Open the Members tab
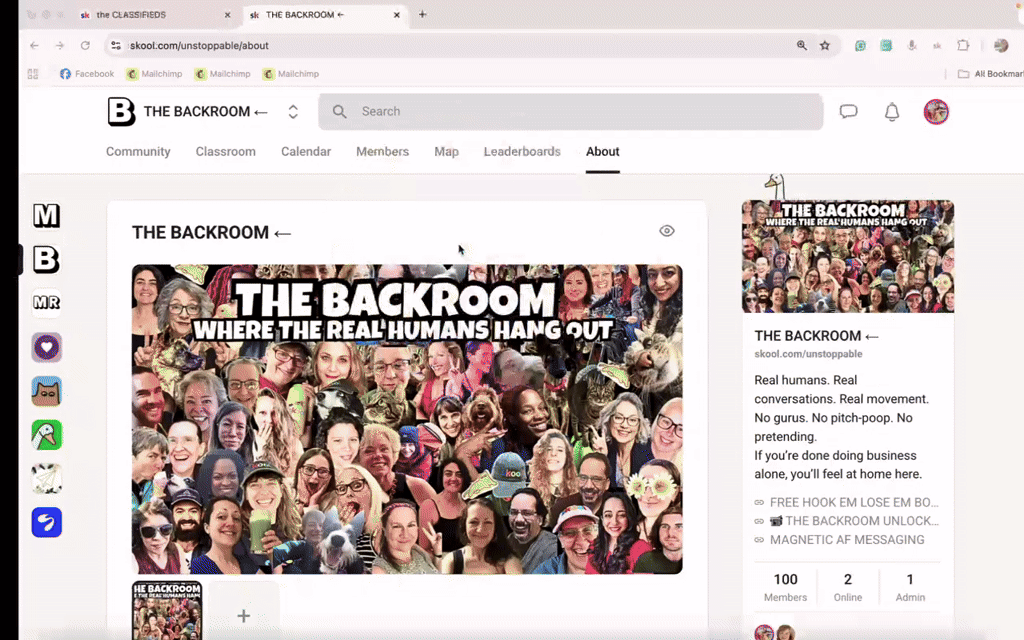This screenshot has width=1024, height=640. [382, 152]
